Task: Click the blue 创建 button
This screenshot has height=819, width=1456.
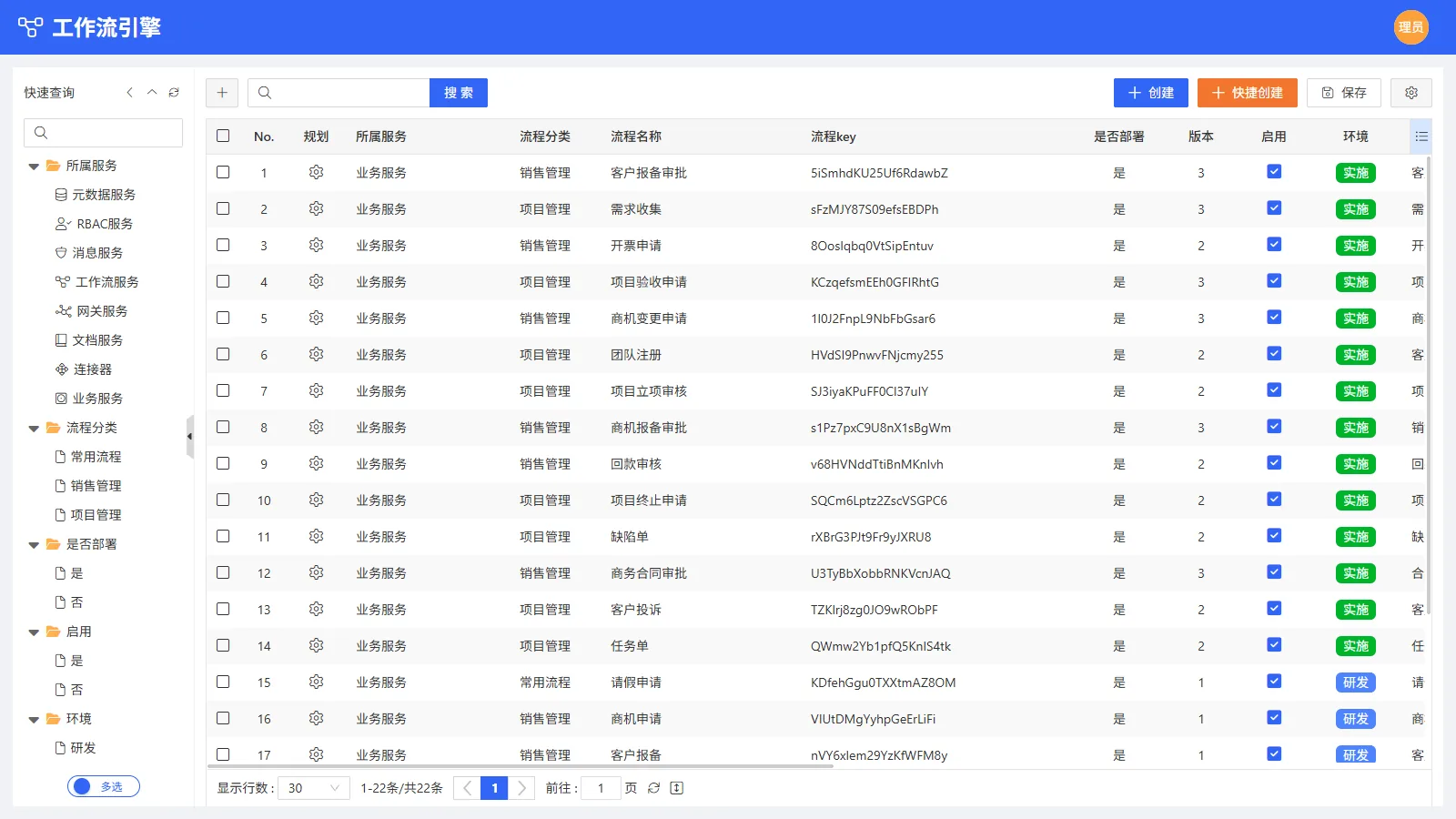Action: pos(1151,93)
